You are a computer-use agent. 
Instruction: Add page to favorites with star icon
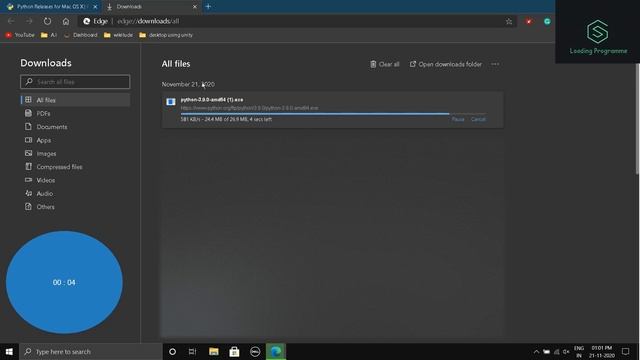[509, 21]
